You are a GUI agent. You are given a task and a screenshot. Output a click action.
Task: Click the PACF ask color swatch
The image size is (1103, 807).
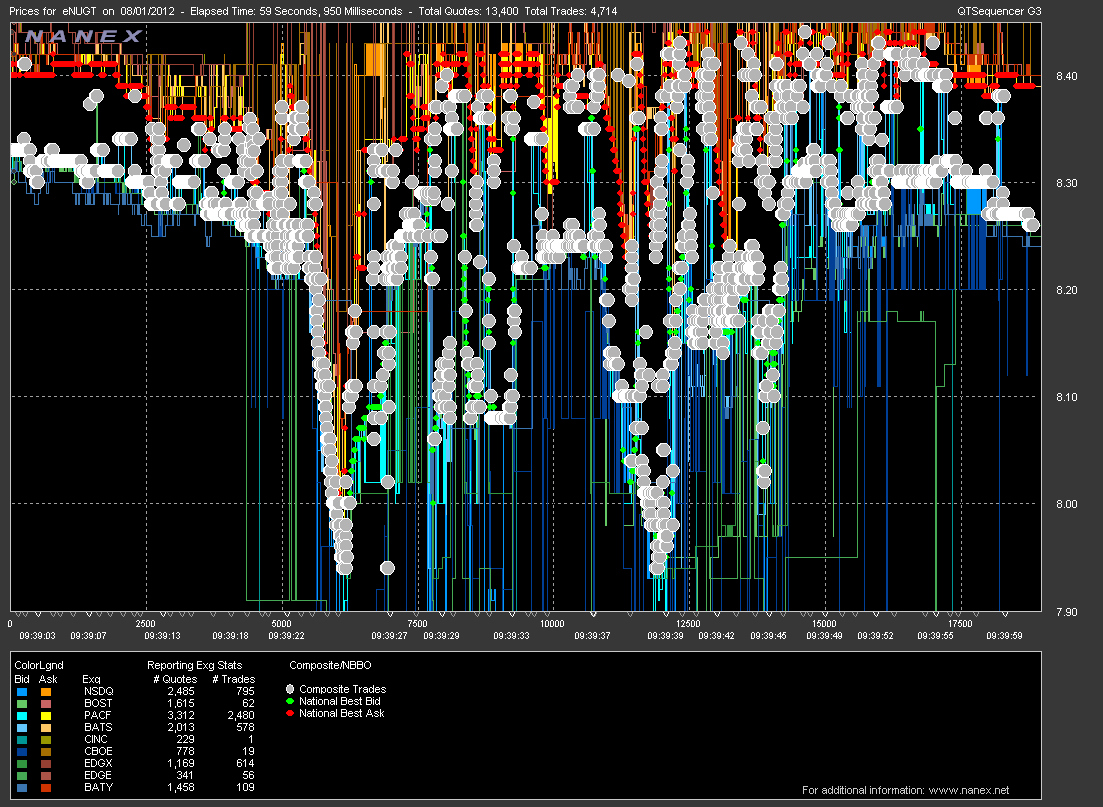pyautogui.click(x=46, y=716)
